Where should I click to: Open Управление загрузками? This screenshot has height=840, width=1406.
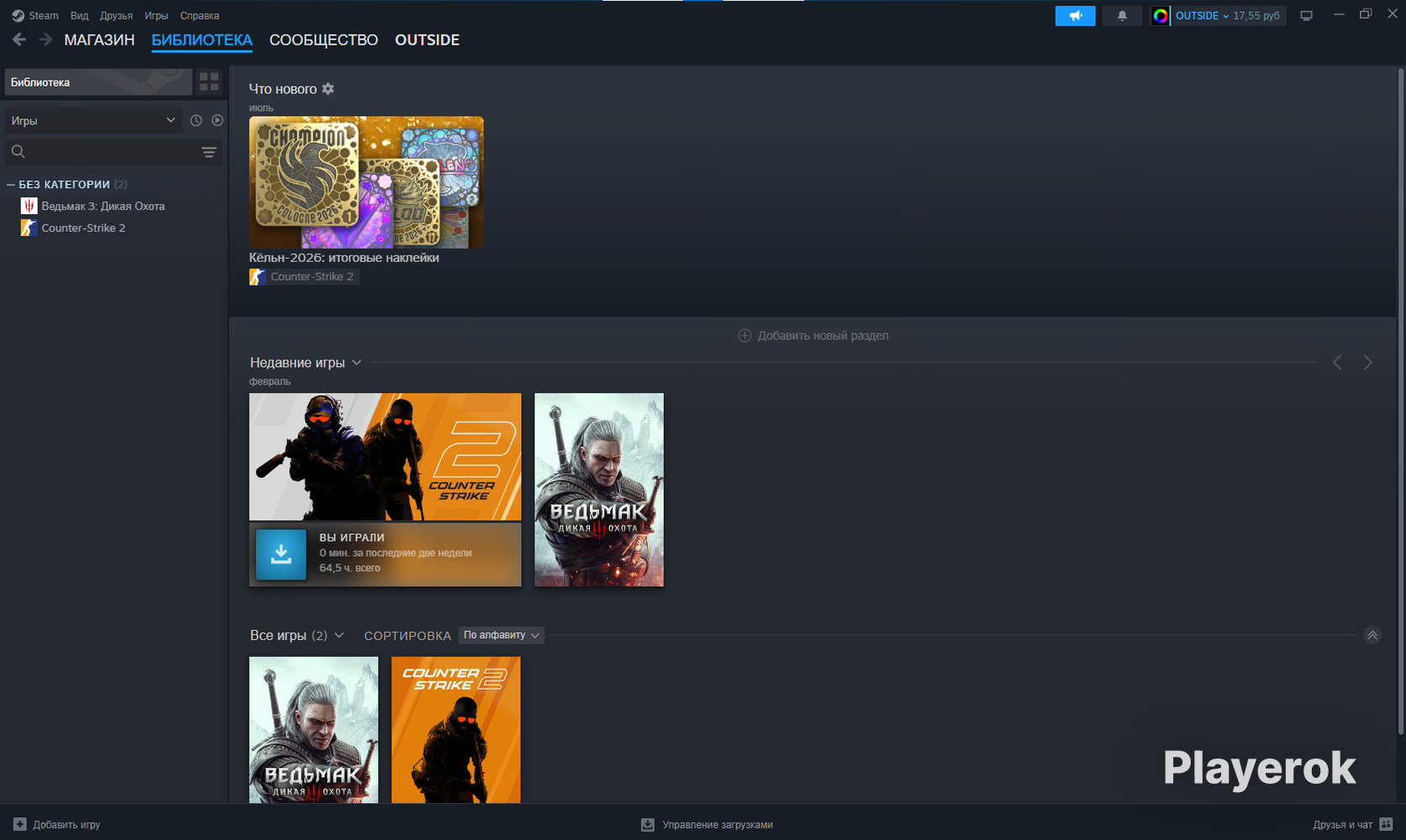[707, 825]
